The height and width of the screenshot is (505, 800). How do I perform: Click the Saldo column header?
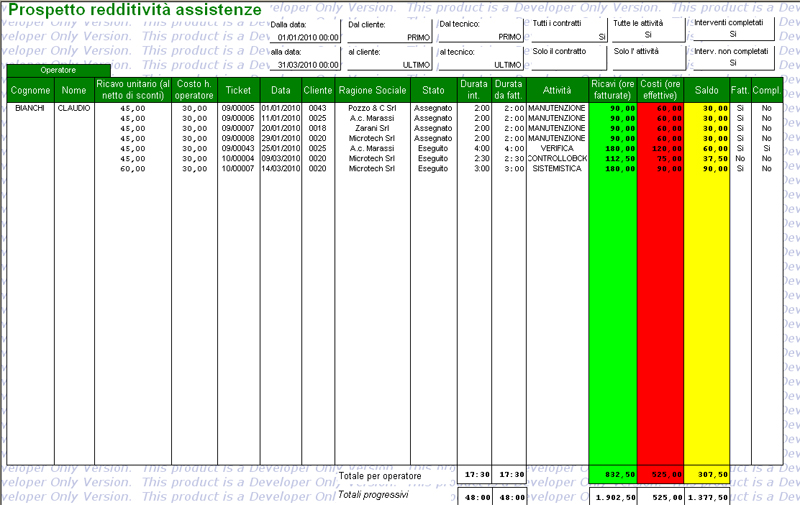707,90
